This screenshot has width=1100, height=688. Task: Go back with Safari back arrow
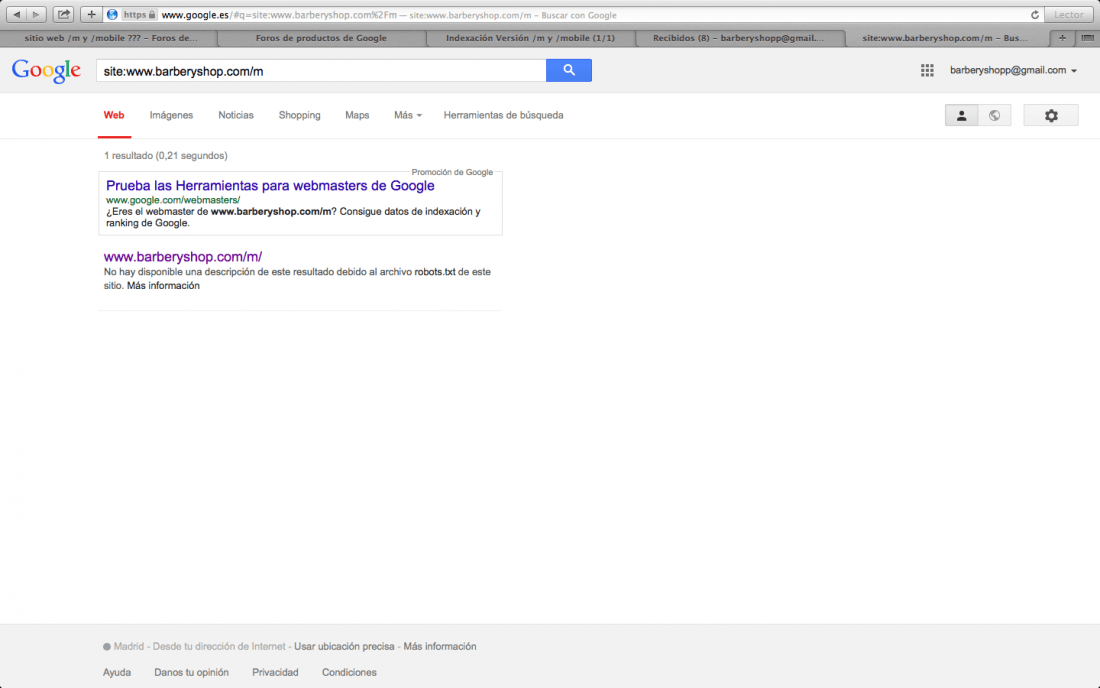click(16, 14)
